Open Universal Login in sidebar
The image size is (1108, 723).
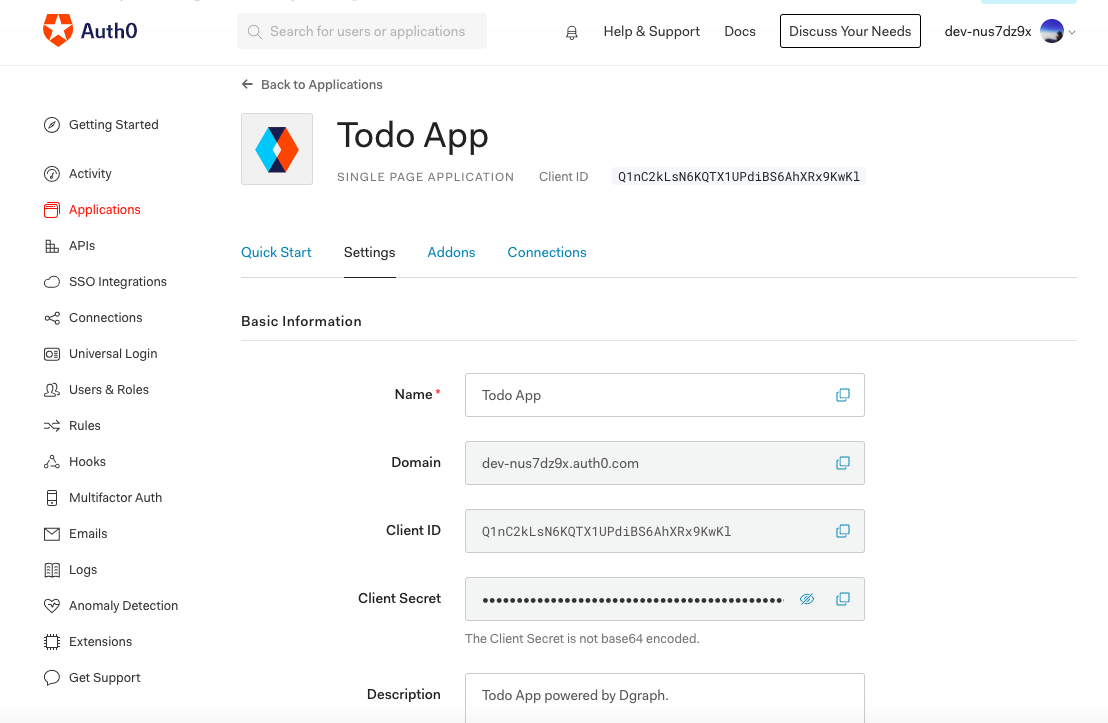click(x=113, y=354)
